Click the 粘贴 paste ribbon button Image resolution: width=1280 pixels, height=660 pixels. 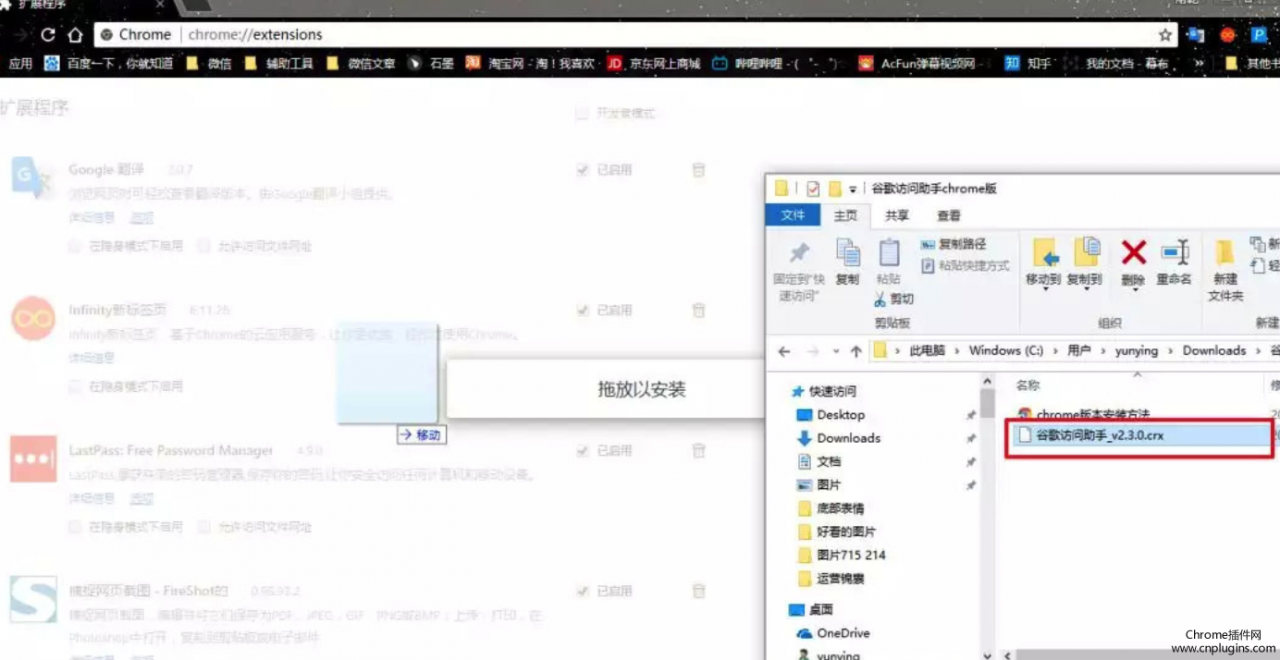[888, 262]
